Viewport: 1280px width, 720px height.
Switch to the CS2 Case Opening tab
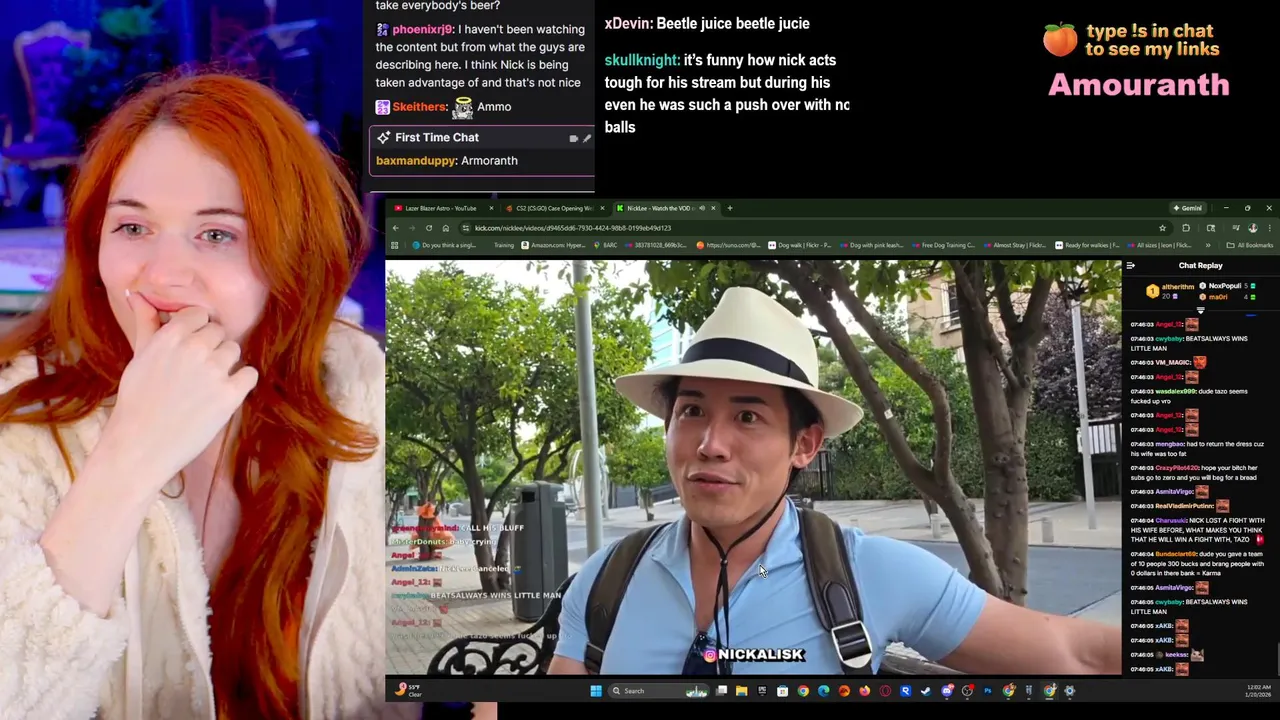(553, 208)
